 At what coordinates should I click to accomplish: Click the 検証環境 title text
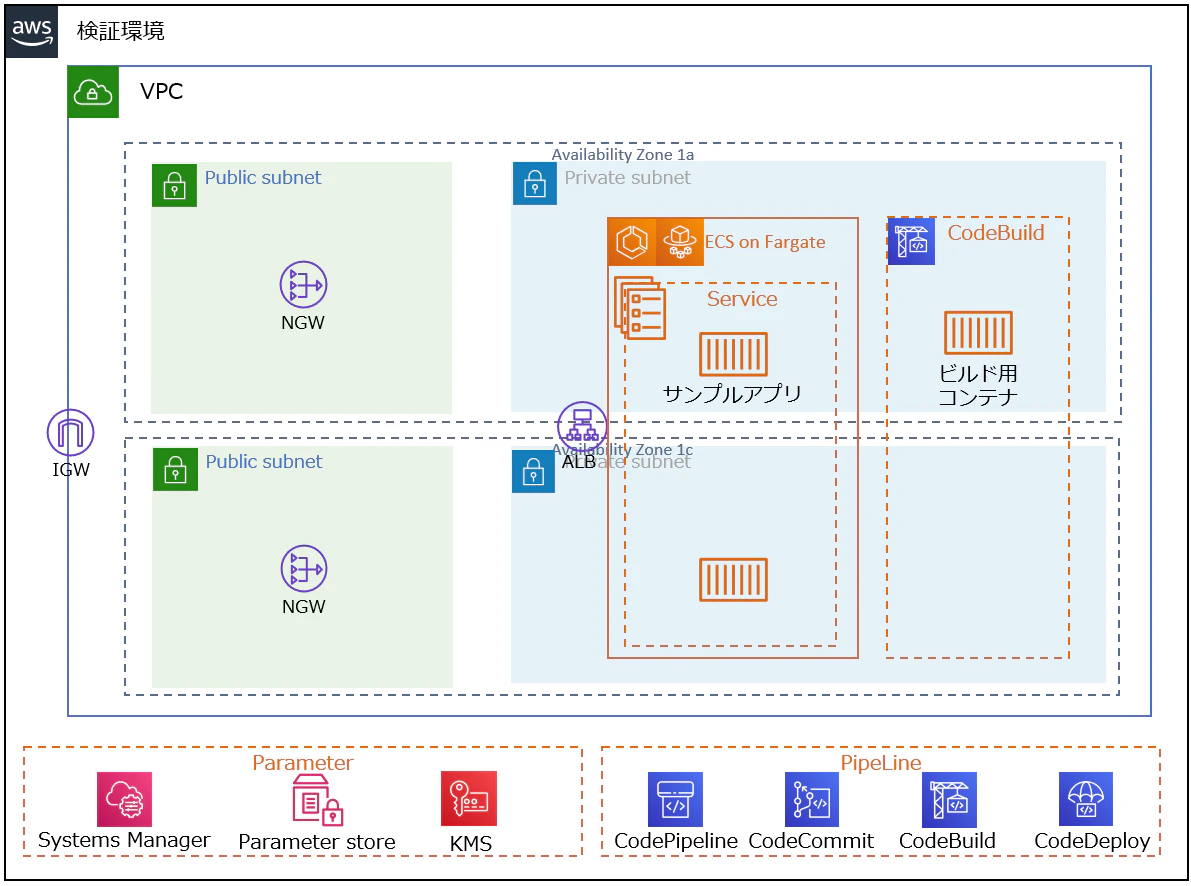click(121, 31)
